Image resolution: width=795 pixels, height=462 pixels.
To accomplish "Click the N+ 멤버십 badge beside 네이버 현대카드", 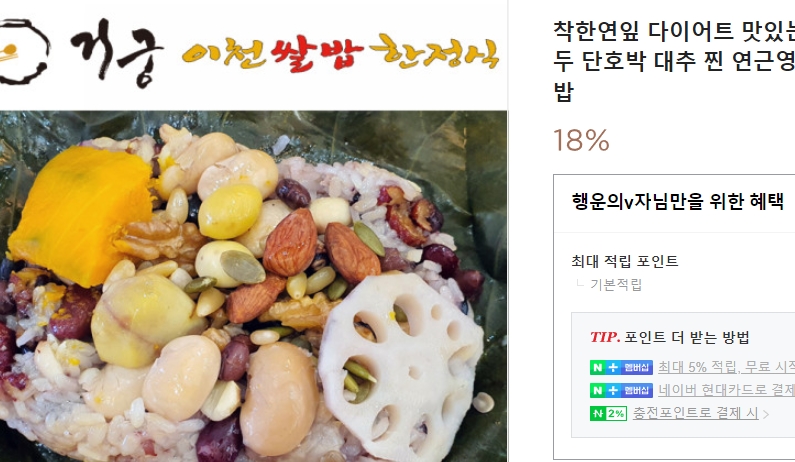I will (621, 390).
